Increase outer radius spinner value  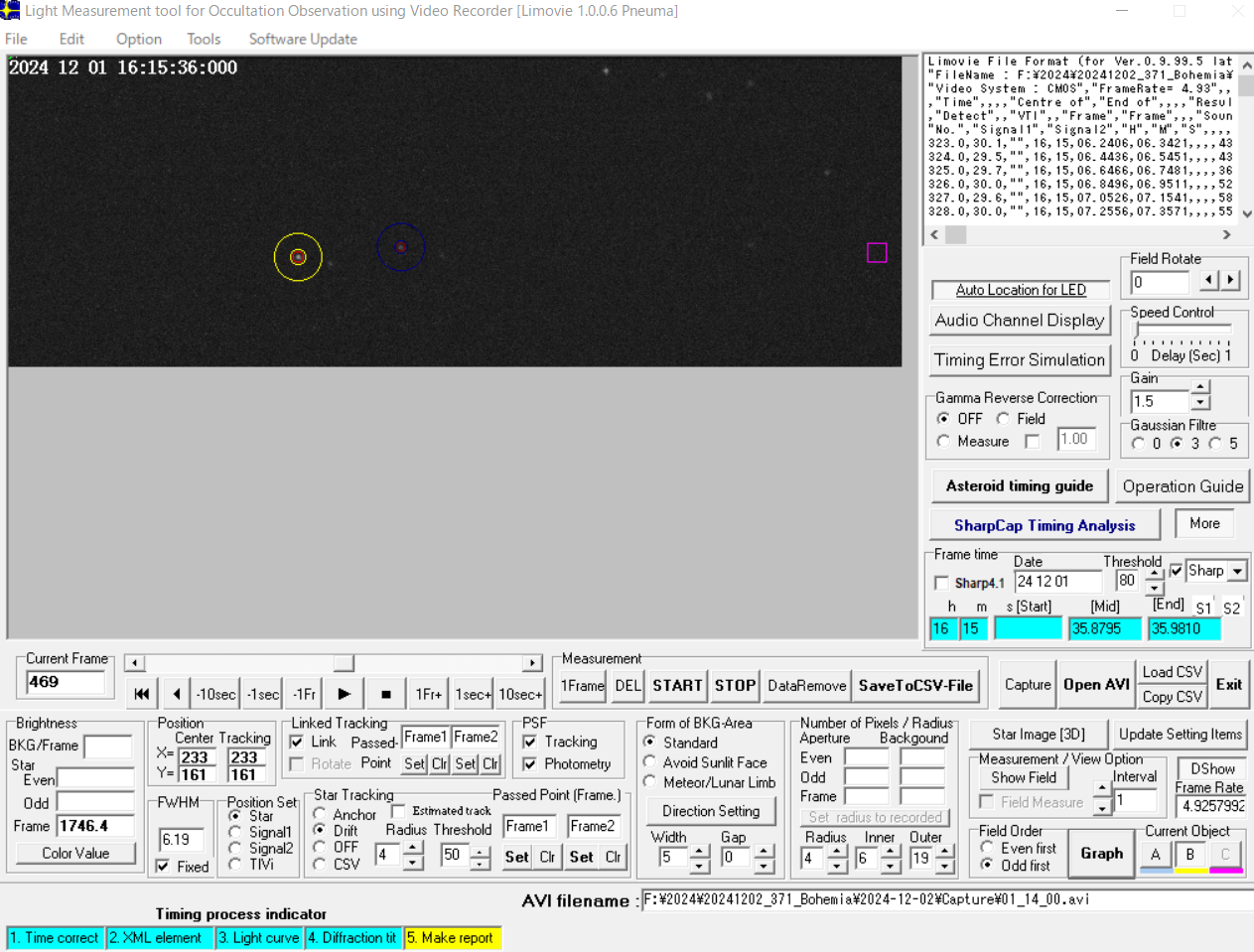pos(945,852)
